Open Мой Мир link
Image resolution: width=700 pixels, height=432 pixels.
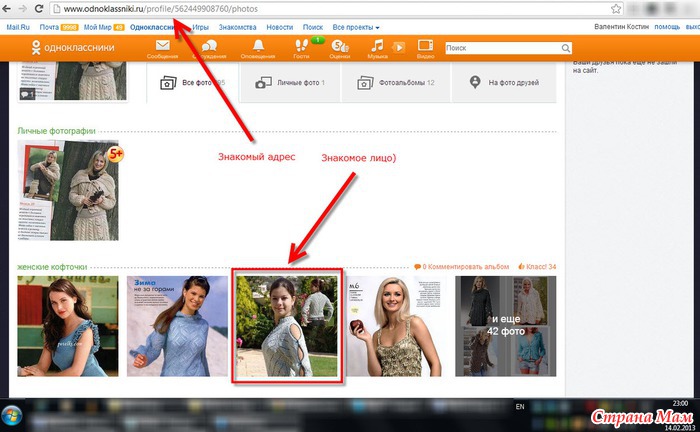[x=97, y=27]
